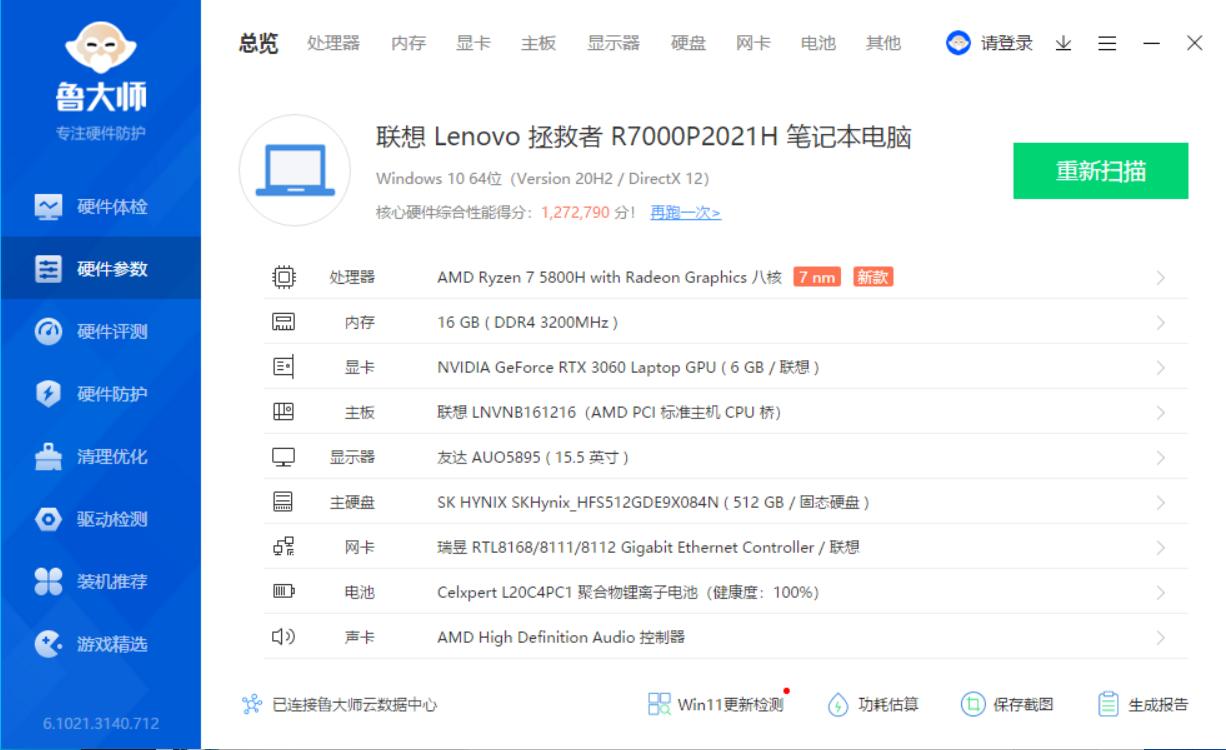The height and width of the screenshot is (750, 1226).
Task: Click NVIDIA GeForce RTX 3060 text
Action: click(x=628, y=367)
